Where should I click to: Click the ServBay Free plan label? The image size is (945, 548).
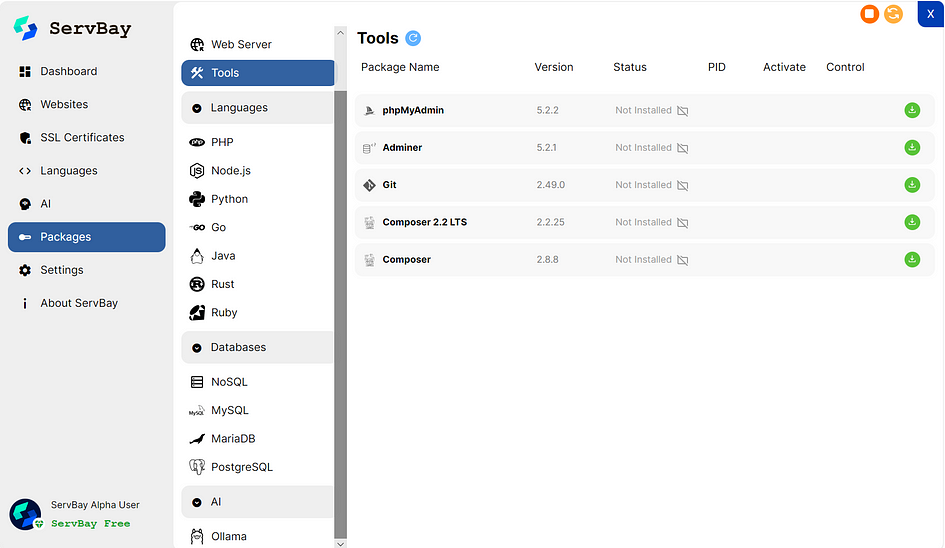[90, 523]
